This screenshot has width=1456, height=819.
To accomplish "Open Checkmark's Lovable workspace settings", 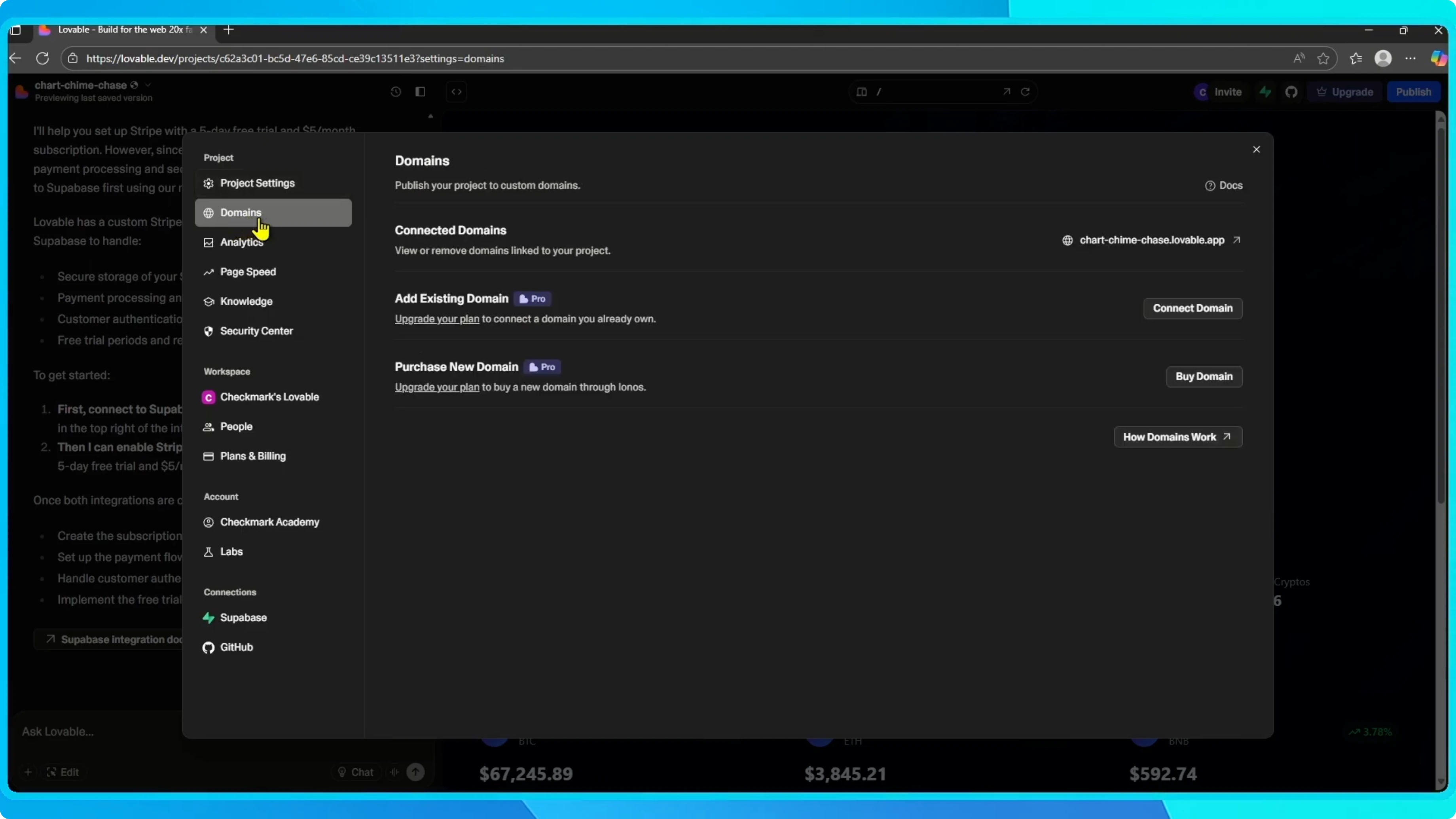I will [x=273, y=397].
